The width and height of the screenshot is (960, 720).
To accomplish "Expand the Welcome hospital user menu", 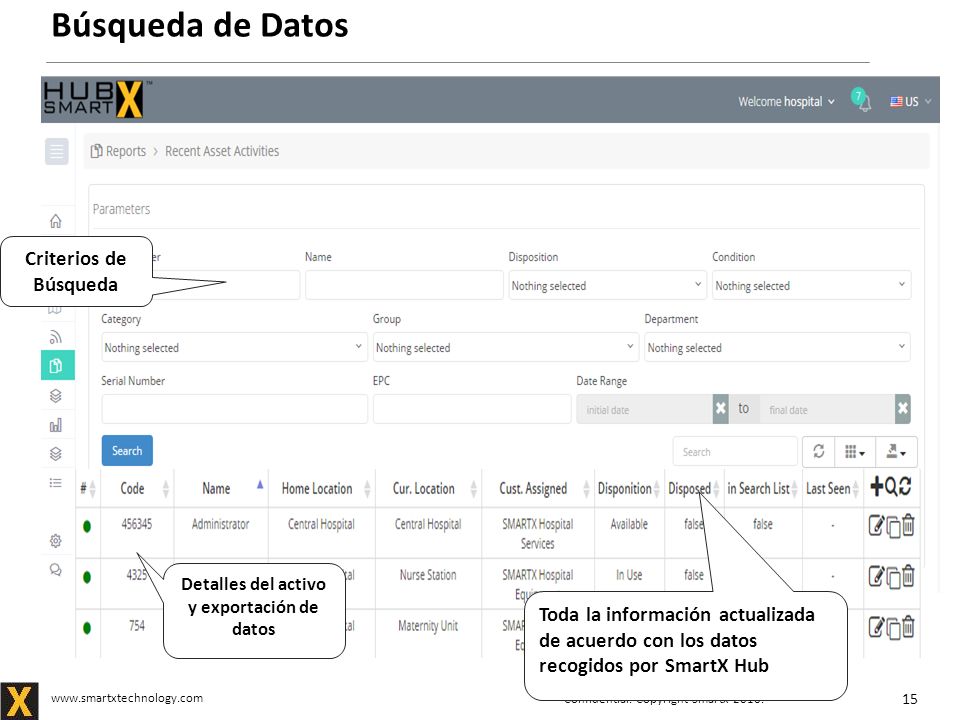I will (x=786, y=102).
